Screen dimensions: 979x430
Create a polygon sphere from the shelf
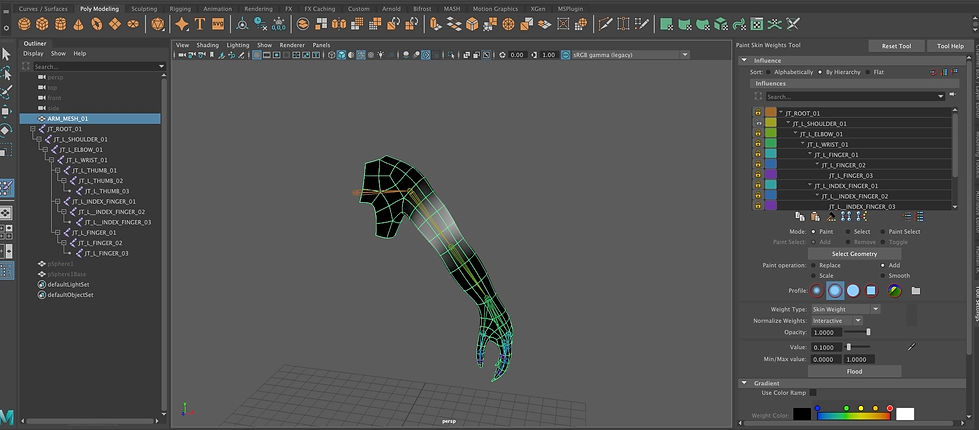pos(24,24)
